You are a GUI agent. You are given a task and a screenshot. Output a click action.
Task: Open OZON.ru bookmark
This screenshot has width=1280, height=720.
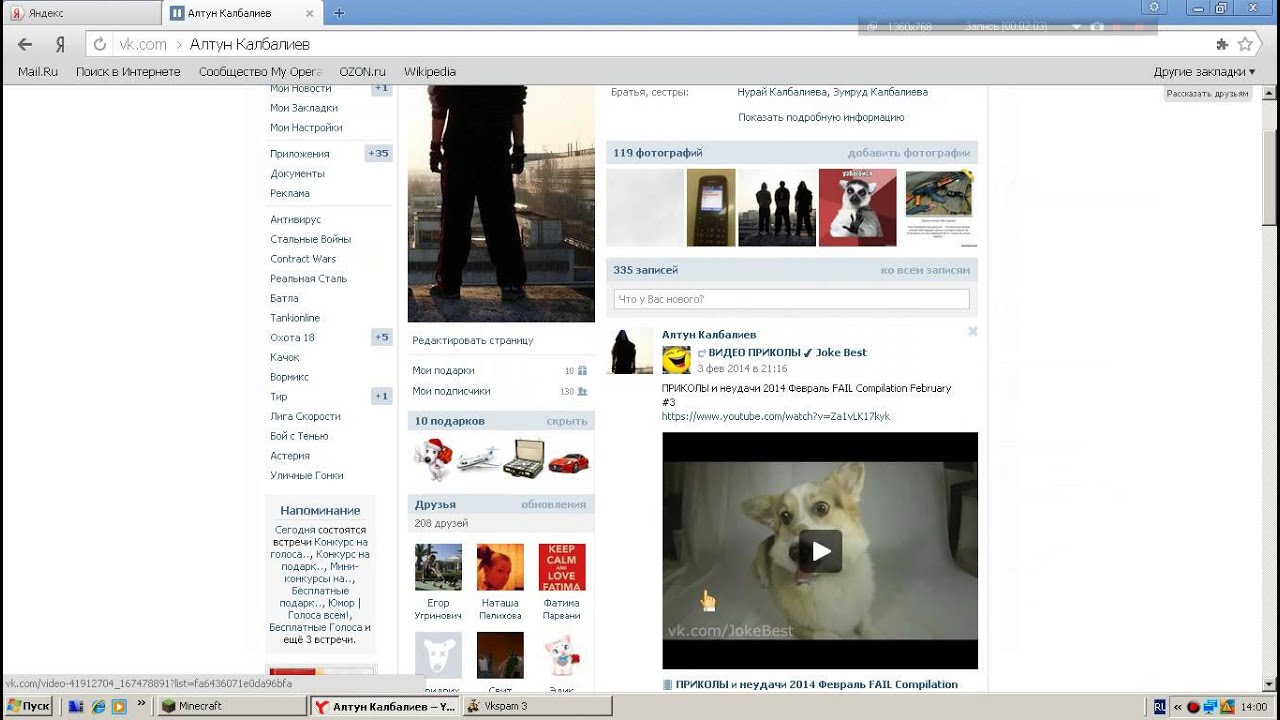point(362,72)
